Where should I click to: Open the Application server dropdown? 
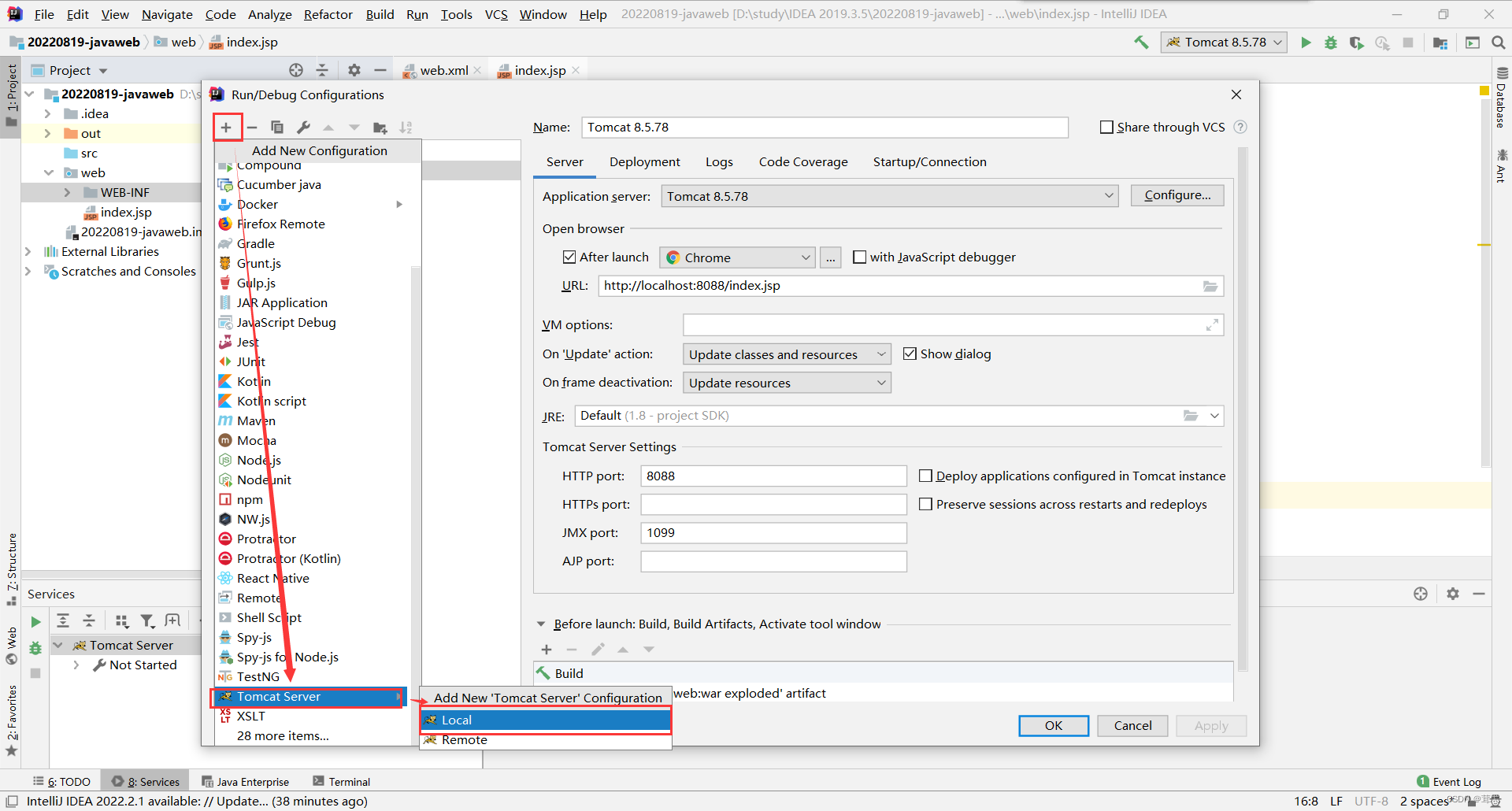[x=889, y=196]
